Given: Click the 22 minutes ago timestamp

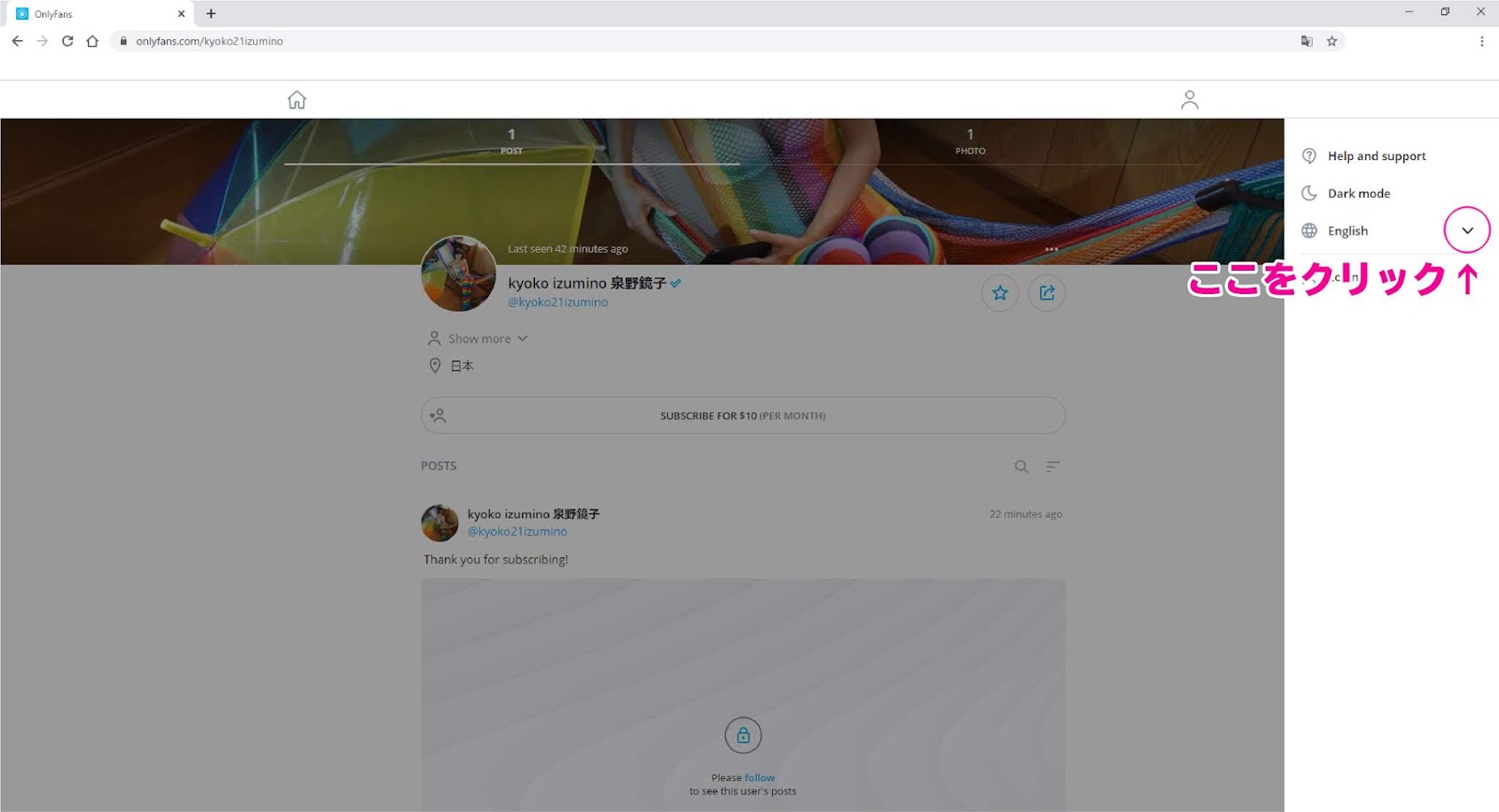Looking at the screenshot, I should (x=1026, y=514).
